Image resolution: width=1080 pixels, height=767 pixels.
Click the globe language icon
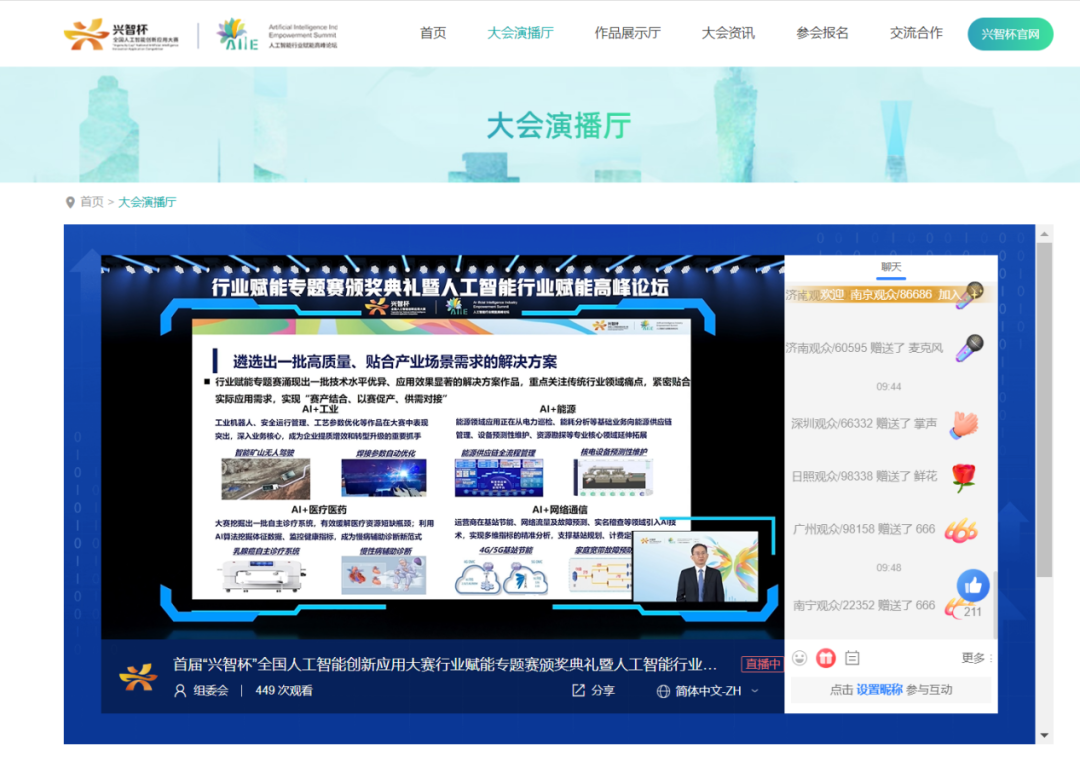click(663, 691)
